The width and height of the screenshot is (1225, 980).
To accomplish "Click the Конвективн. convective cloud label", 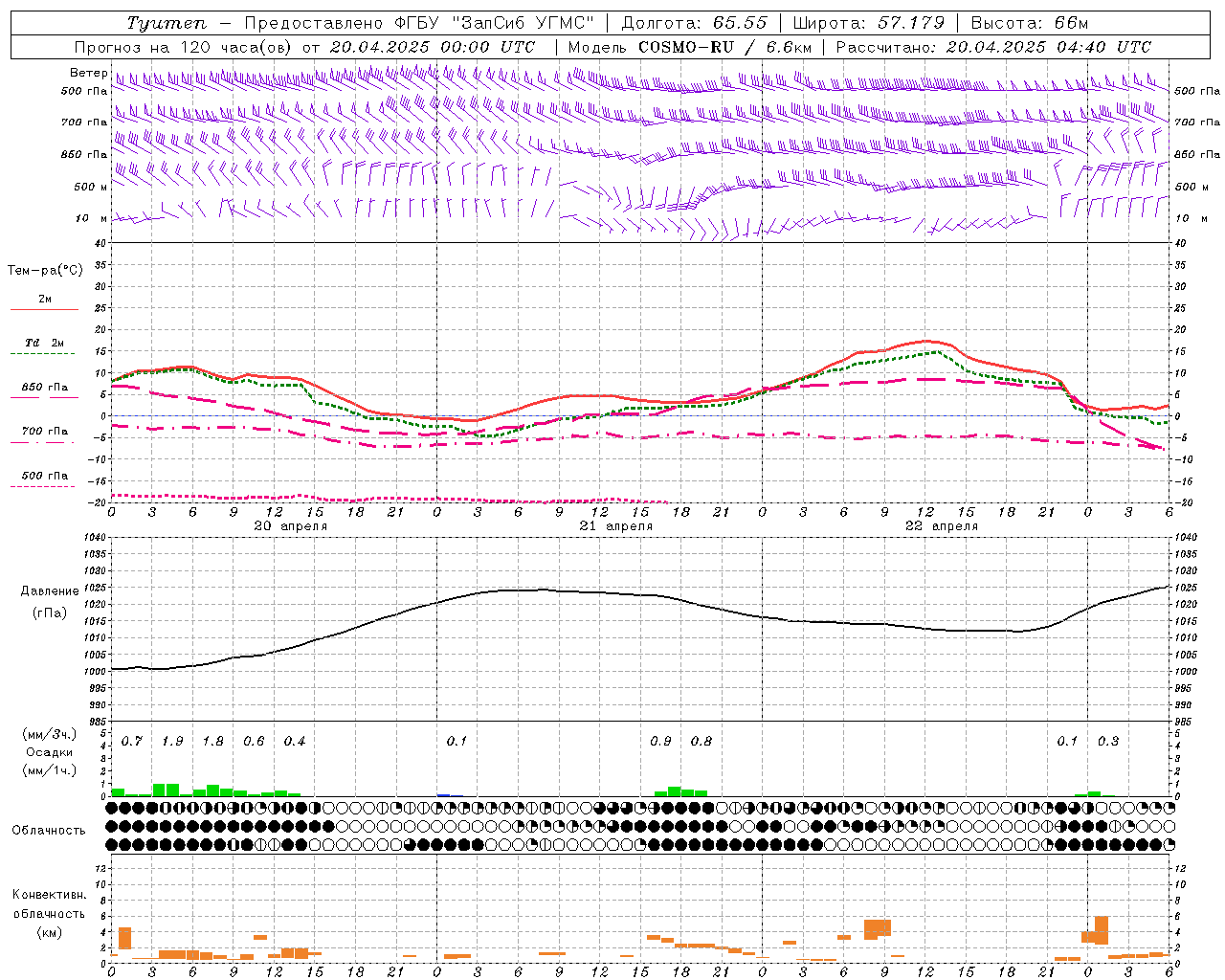I will click(49, 895).
